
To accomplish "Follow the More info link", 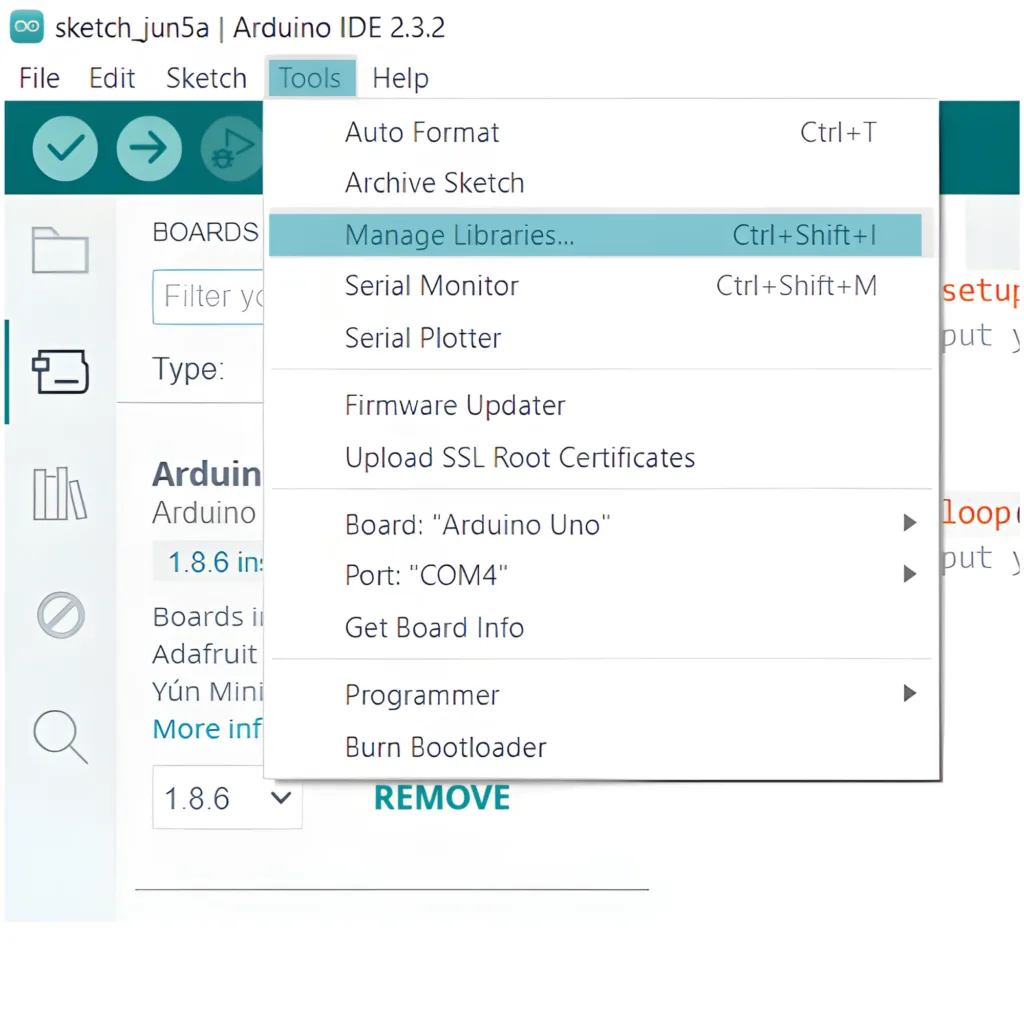I will (208, 729).
